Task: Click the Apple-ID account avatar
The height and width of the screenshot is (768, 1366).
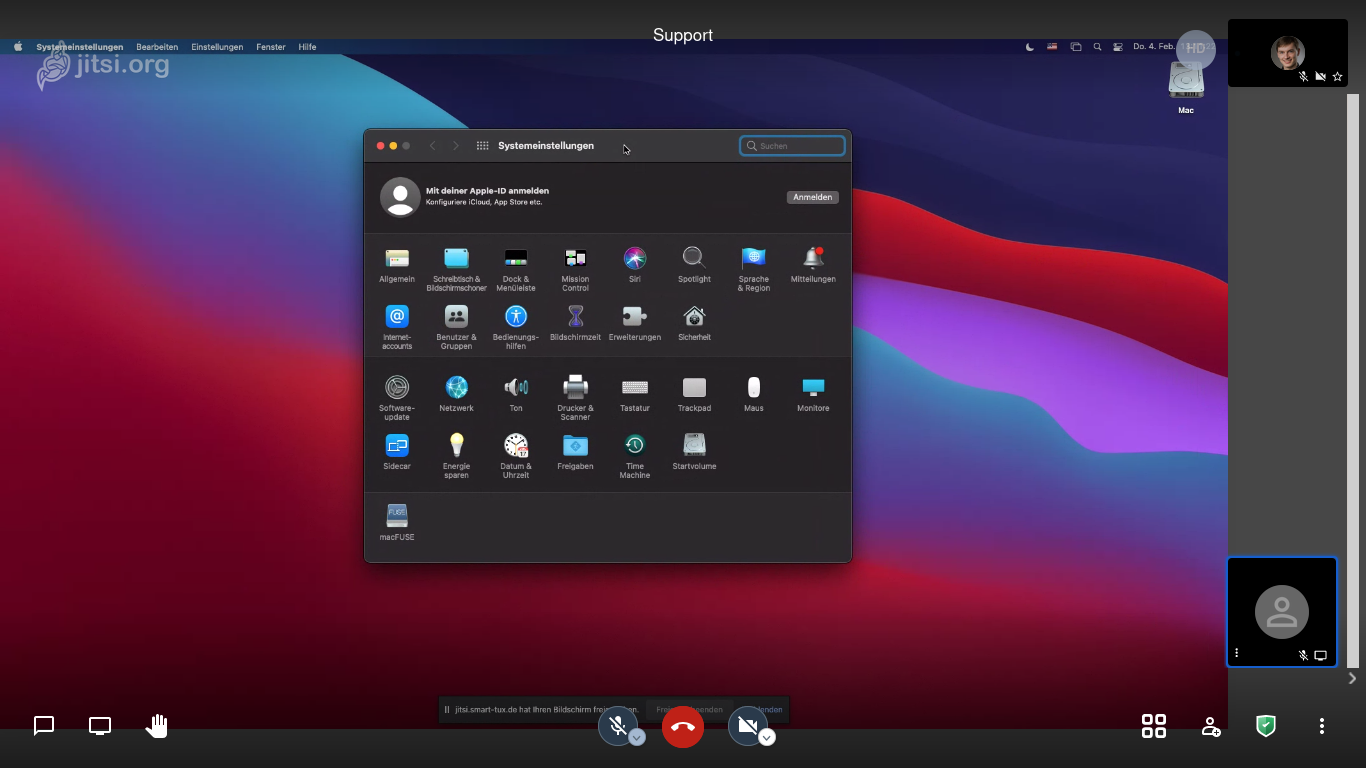Action: pyautogui.click(x=400, y=197)
